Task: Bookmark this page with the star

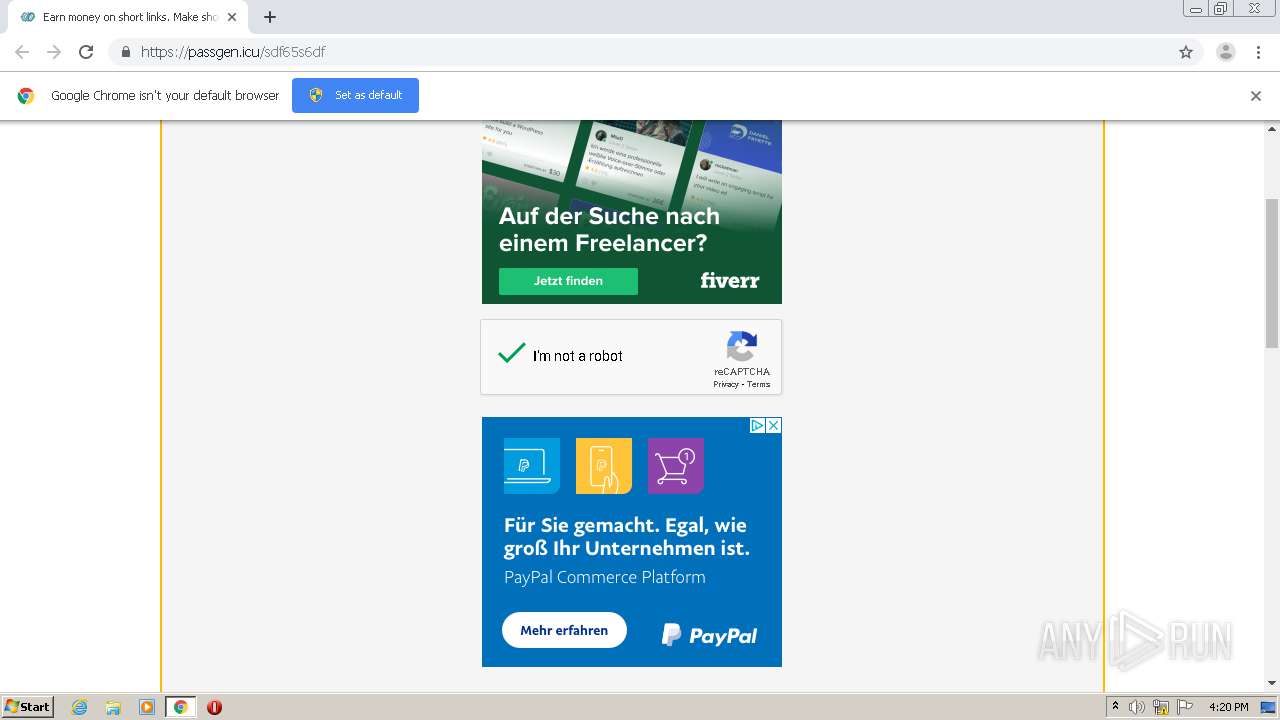Action: click(x=1186, y=52)
